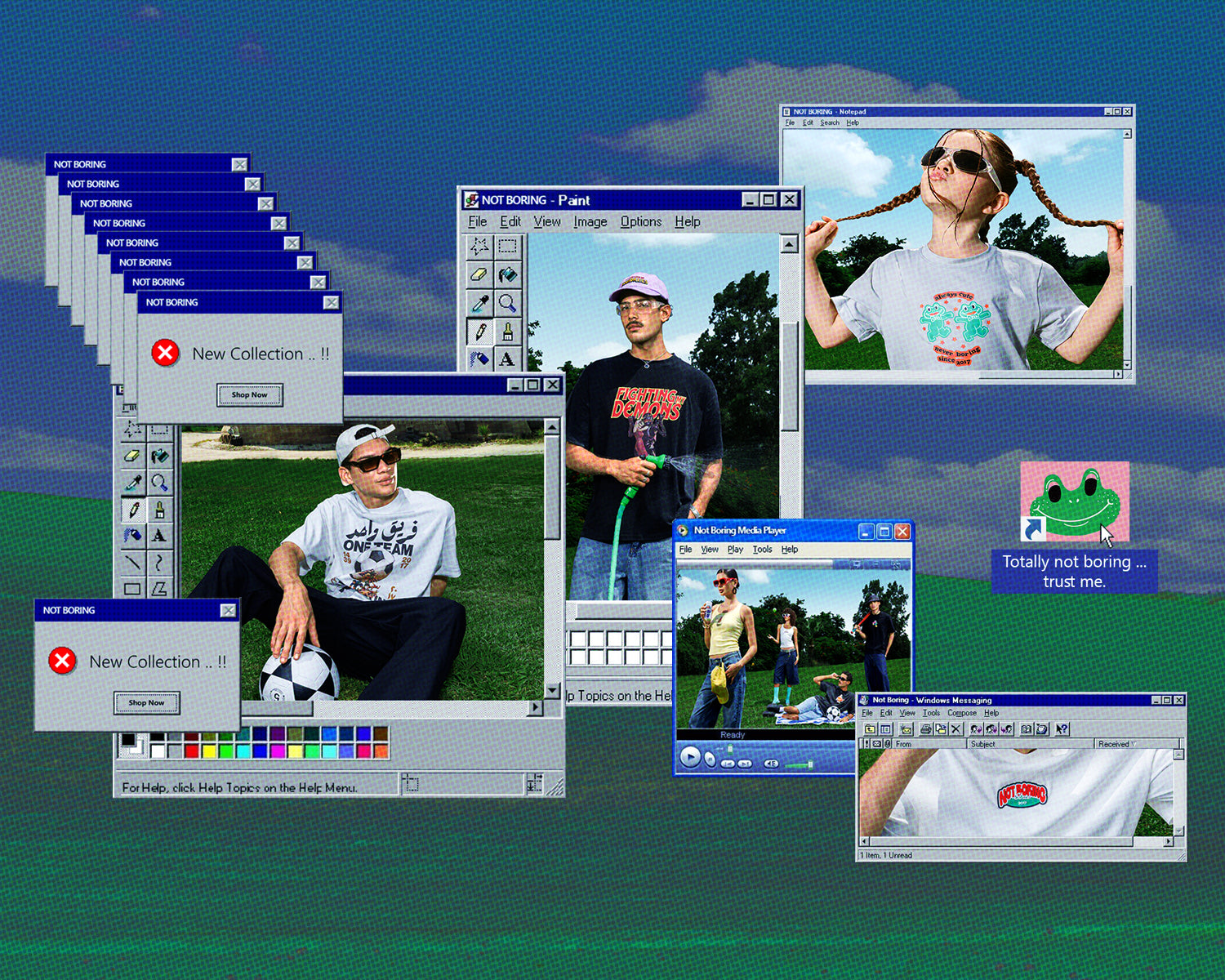
Task: Open the Options menu in Paint
Action: click(x=640, y=221)
